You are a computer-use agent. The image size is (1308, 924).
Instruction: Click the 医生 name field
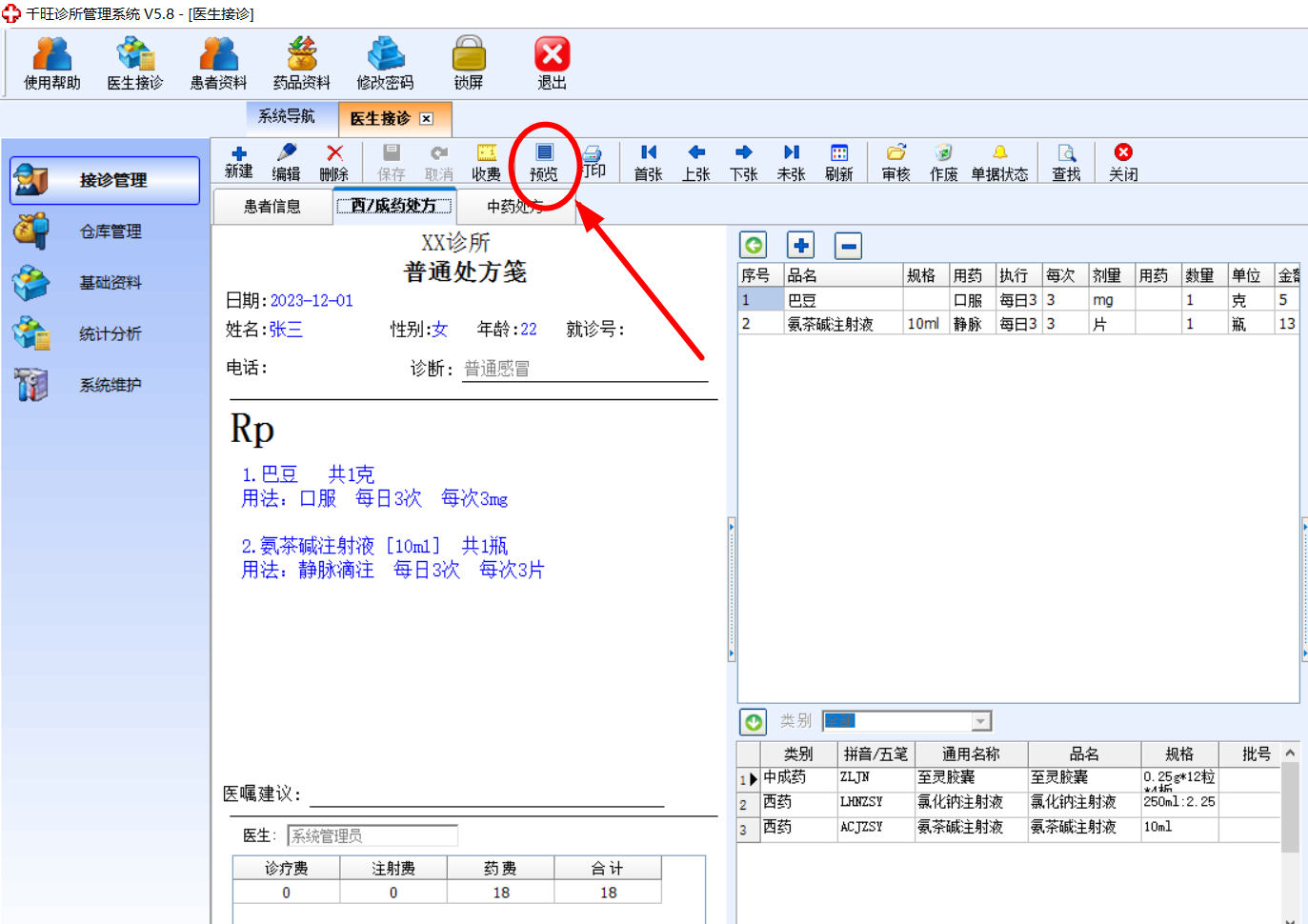[372, 835]
